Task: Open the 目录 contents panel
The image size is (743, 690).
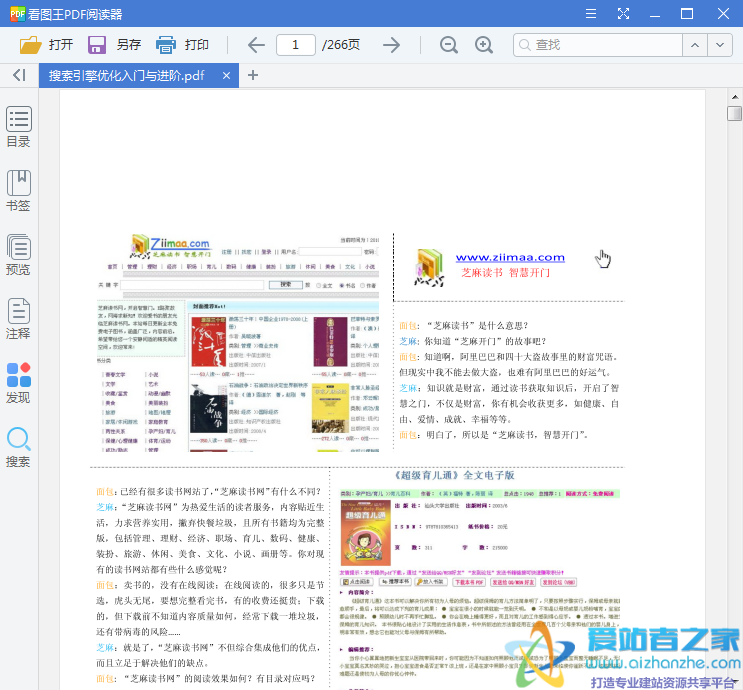Action: pyautogui.click(x=18, y=127)
